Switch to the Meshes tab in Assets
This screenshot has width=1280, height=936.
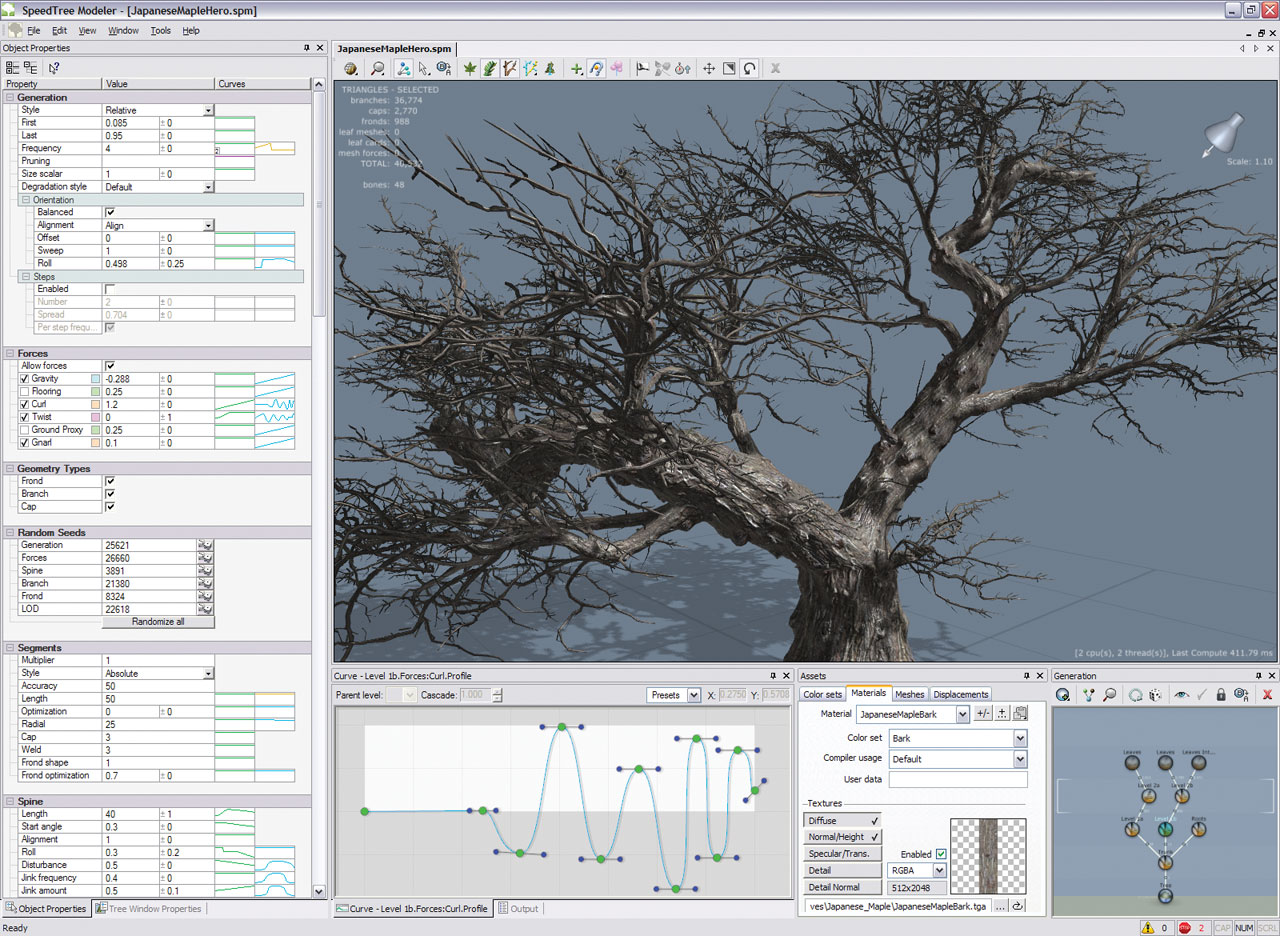tap(909, 694)
